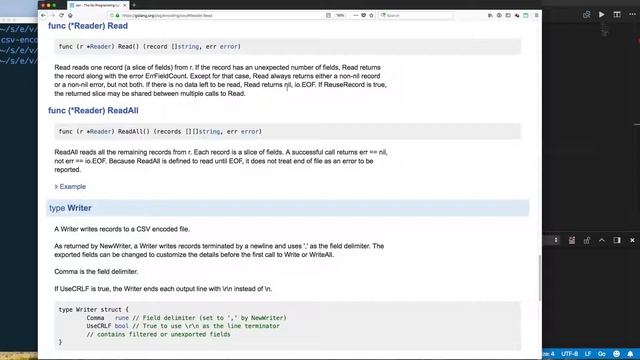
Task: Reload the golang.org page
Action: (x=61, y=15)
